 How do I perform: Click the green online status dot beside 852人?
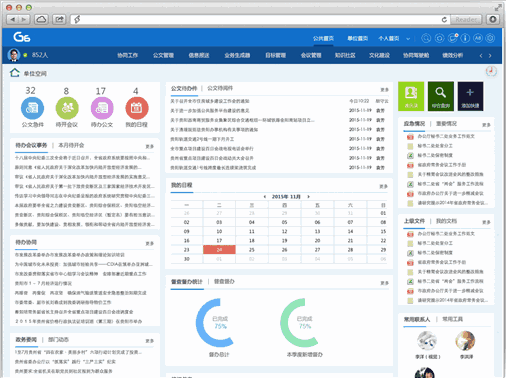[x=25, y=55]
